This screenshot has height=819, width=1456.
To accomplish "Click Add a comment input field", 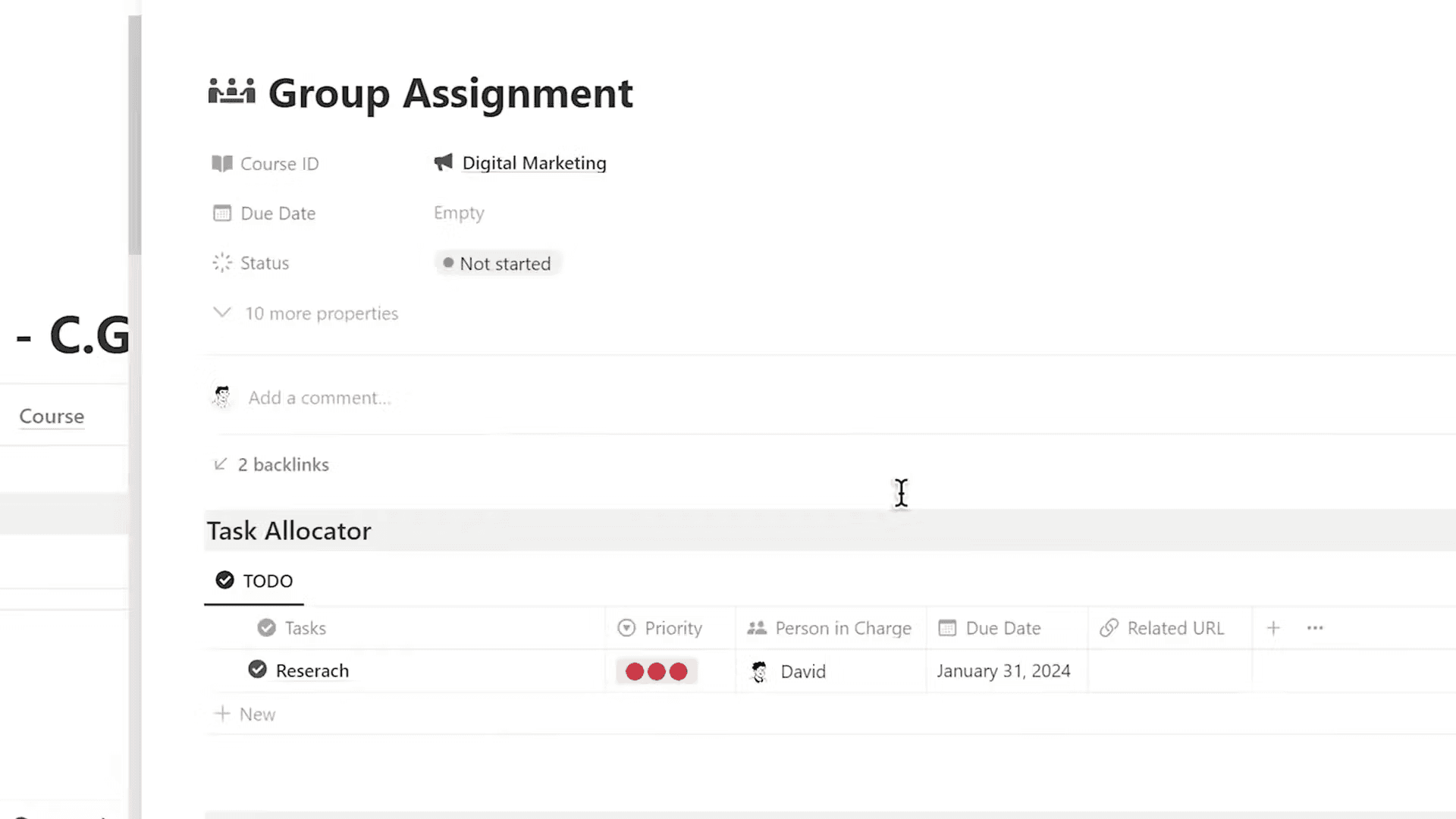I will (x=318, y=397).
